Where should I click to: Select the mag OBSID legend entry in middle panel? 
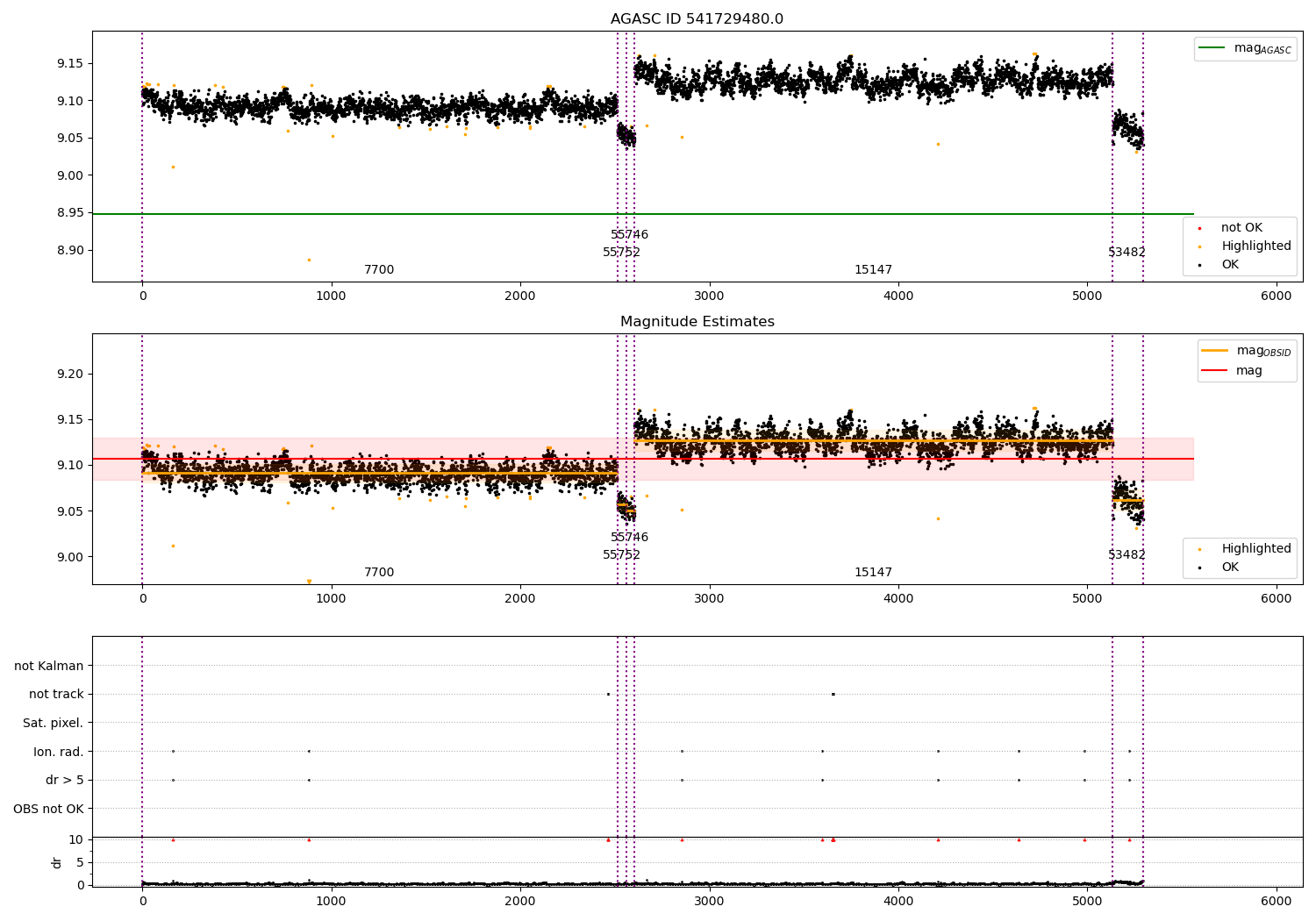pos(1247,351)
